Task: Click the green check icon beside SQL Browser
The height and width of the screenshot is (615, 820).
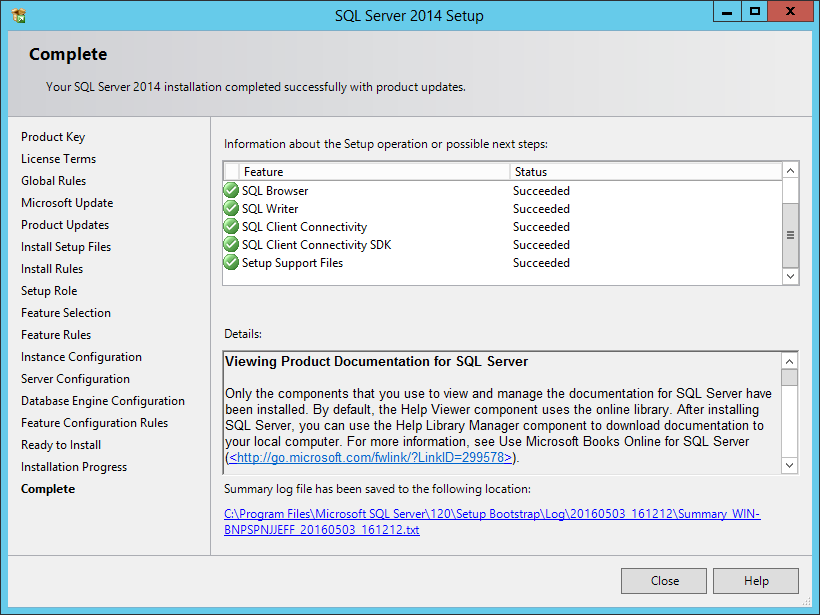Action: point(231,190)
